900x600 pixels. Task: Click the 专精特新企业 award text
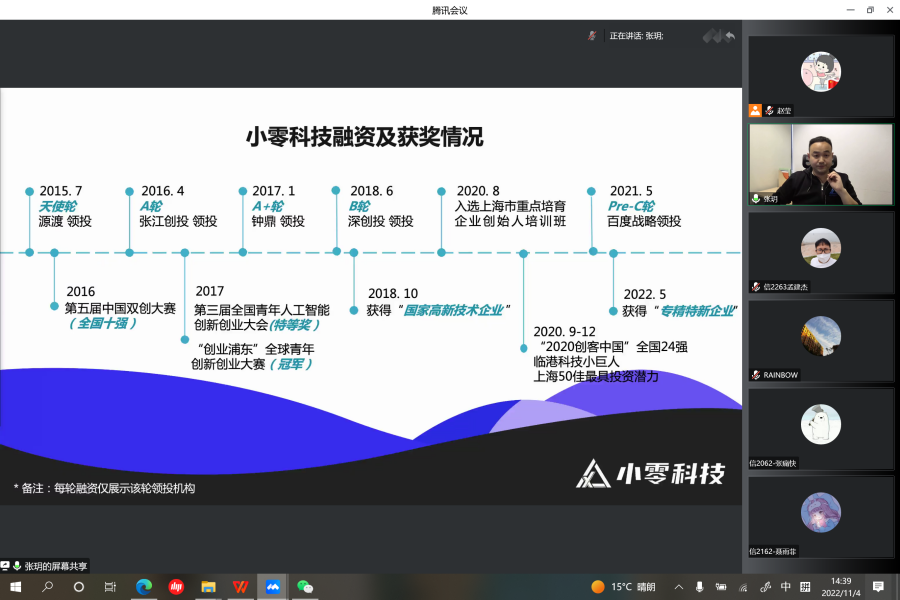click(x=697, y=311)
